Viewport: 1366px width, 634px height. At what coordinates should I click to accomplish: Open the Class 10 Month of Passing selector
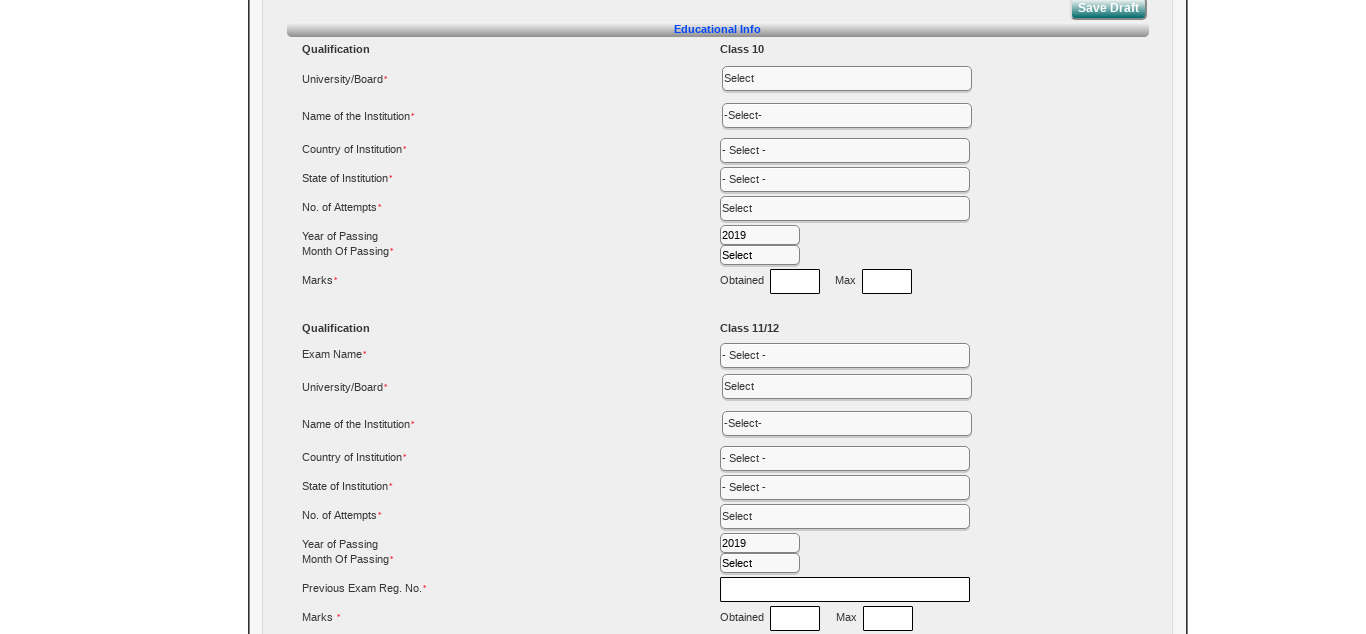click(759, 254)
